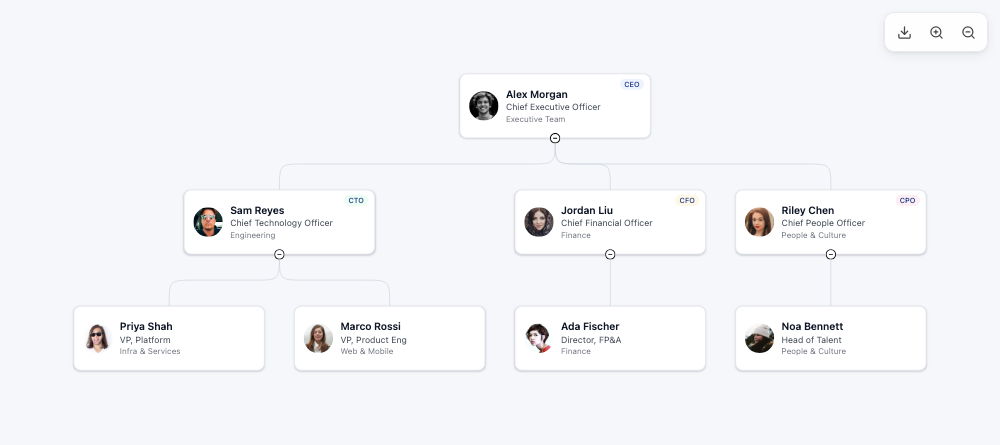Screen dimensions: 1000x445
Task: Collapse Riley Chen's team node
Action: (831, 254)
